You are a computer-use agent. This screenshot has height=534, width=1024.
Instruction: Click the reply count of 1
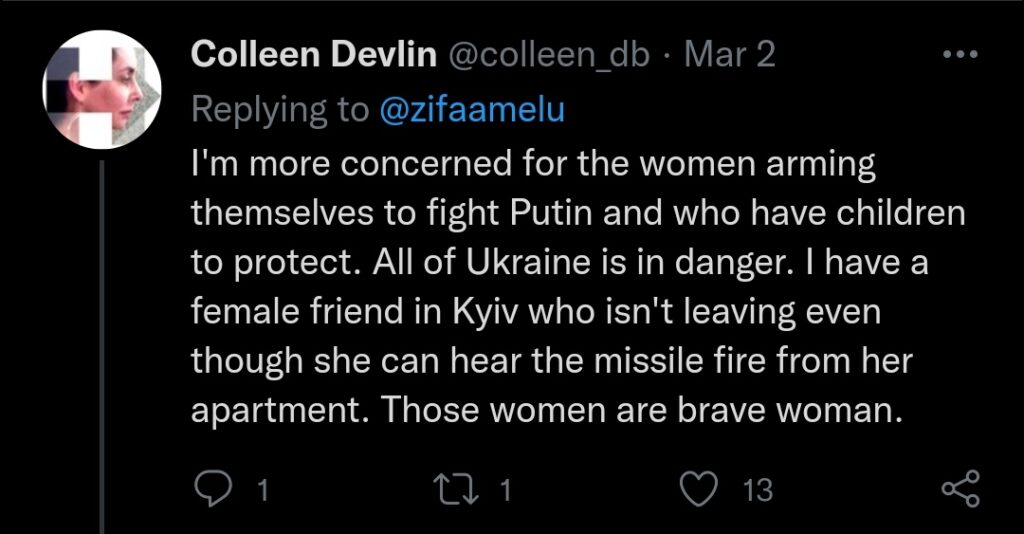pyautogui.click(x=263, y=490)
